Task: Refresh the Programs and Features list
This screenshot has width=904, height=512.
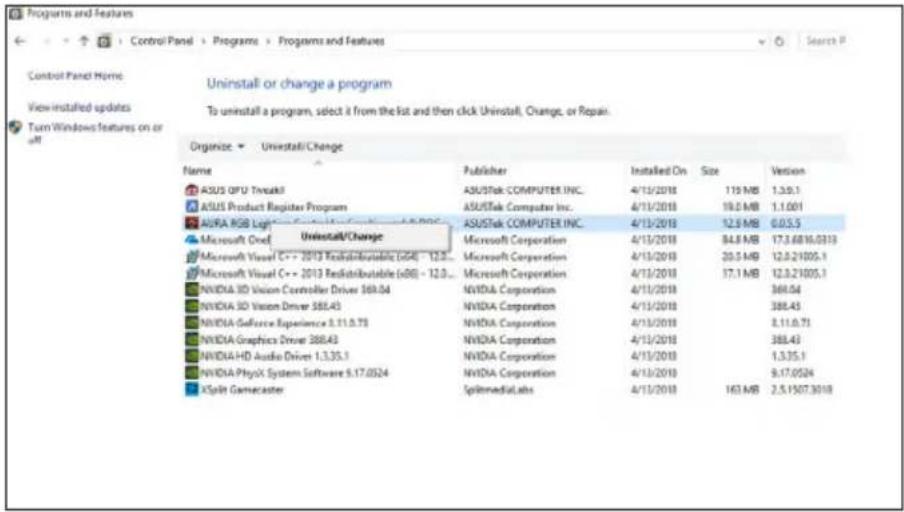Action: pyautogui.click(x=779, y=42)
